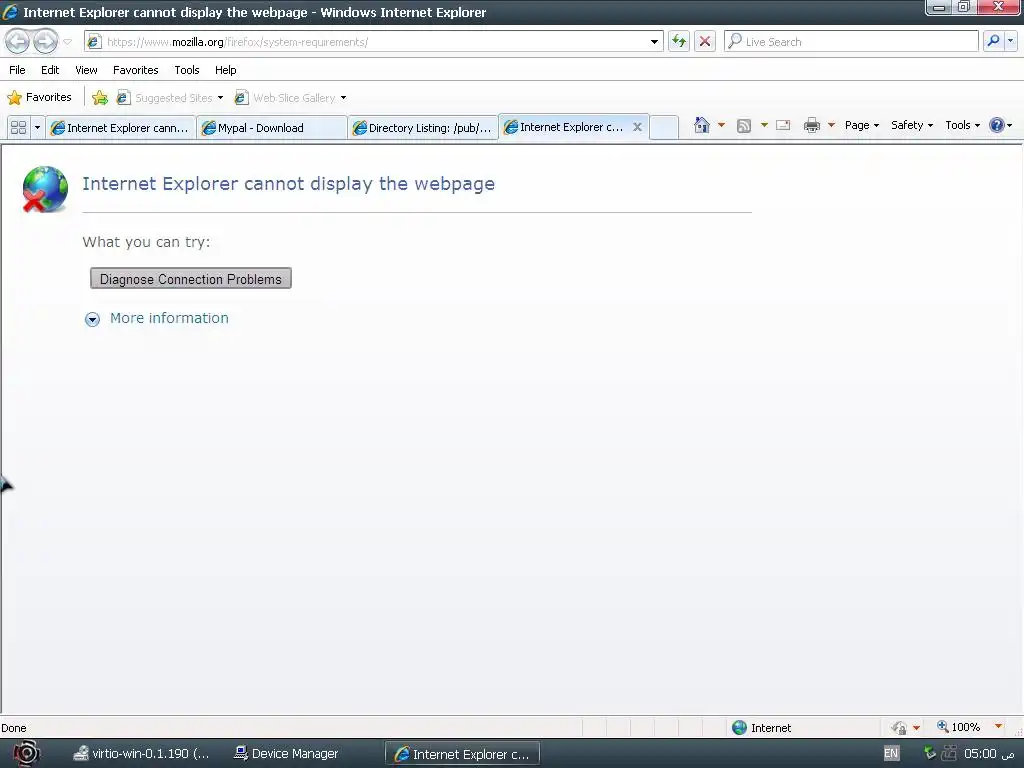Switch to the Mypal - Download tab
Screen dimensions: 1024x768
click(272, 128)
